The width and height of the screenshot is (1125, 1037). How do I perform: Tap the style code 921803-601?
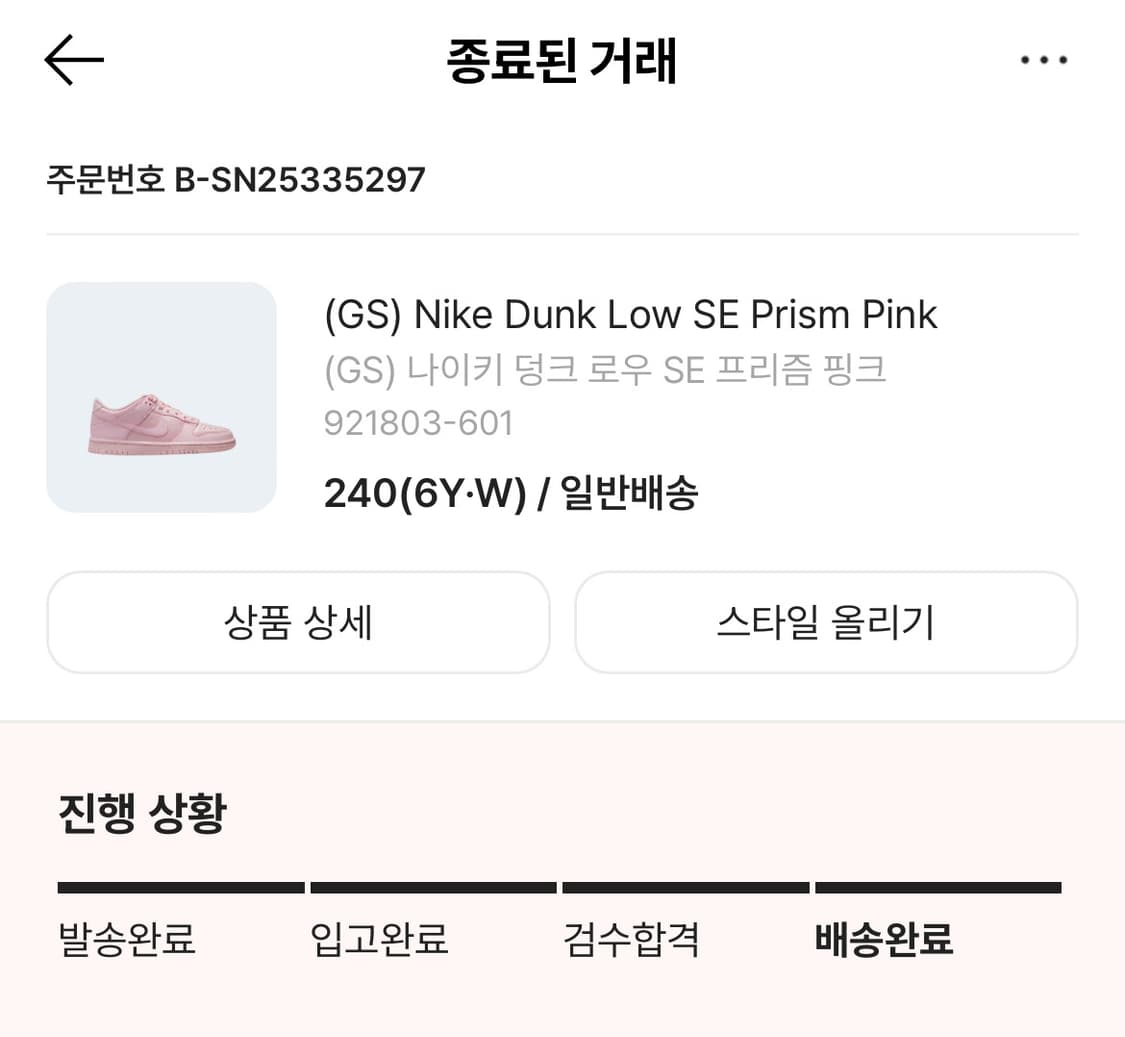tap(417, 423)
